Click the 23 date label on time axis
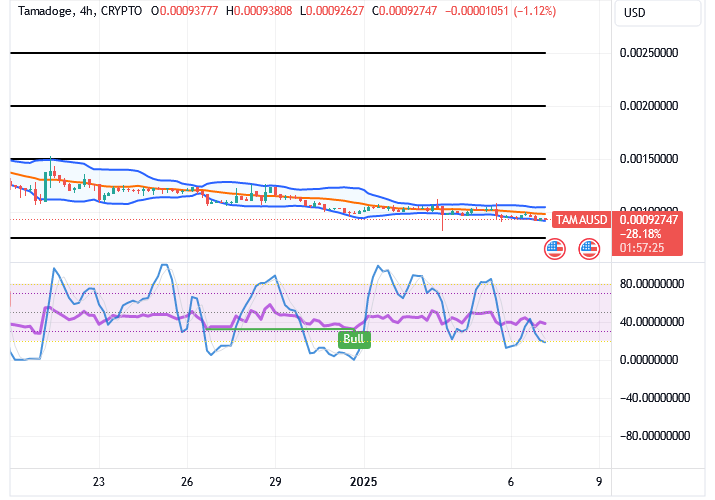This screenshot has width=715, height=500. tap(98, 480)
